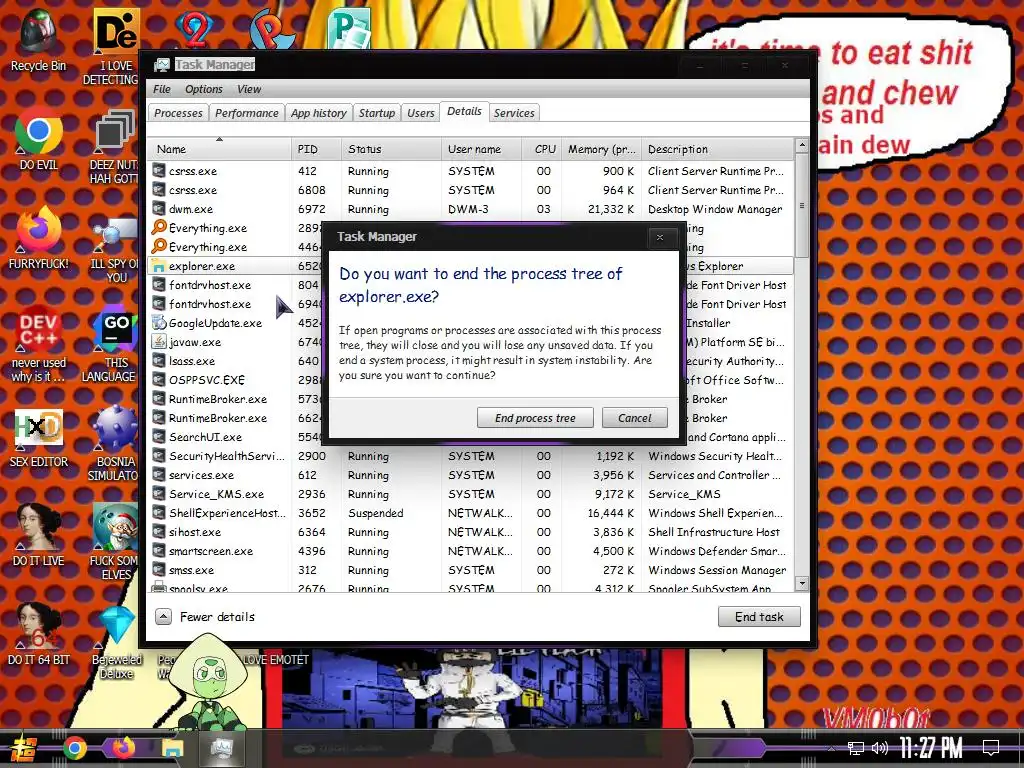Switch to the Performance tab
The width and height of the screenshot is (1024, 768).
pyautogui.click(x=247, y=113)
